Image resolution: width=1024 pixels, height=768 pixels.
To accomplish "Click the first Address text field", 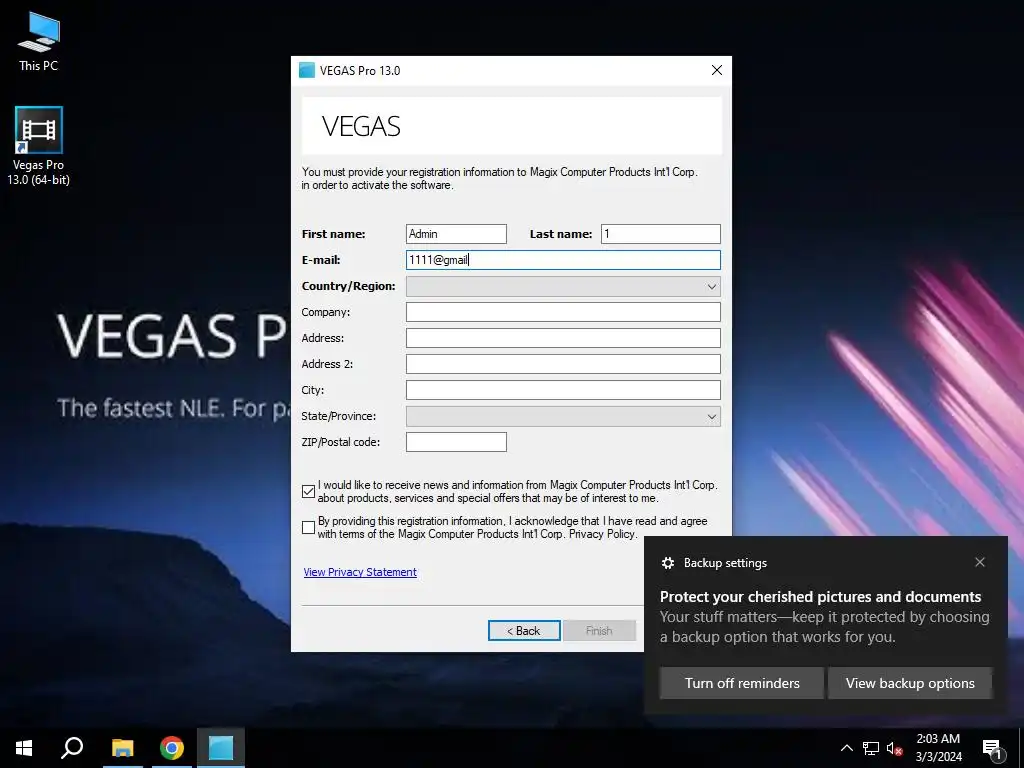I will (x=563, y=338).
